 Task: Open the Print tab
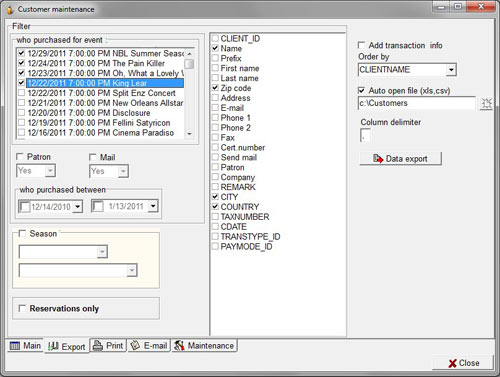(x=108, y=346)
